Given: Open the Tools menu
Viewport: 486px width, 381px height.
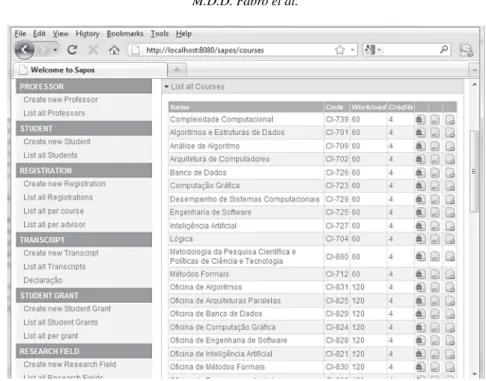Looking at the screenshot, I should tap(160, 34).
